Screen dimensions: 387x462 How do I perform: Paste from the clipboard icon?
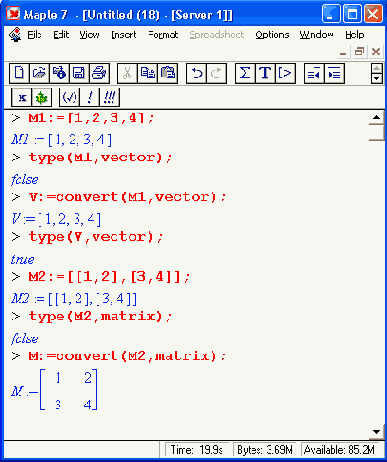click(x=168, y=73)
